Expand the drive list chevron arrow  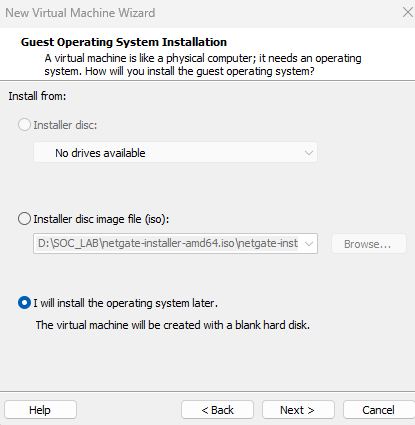309,153
